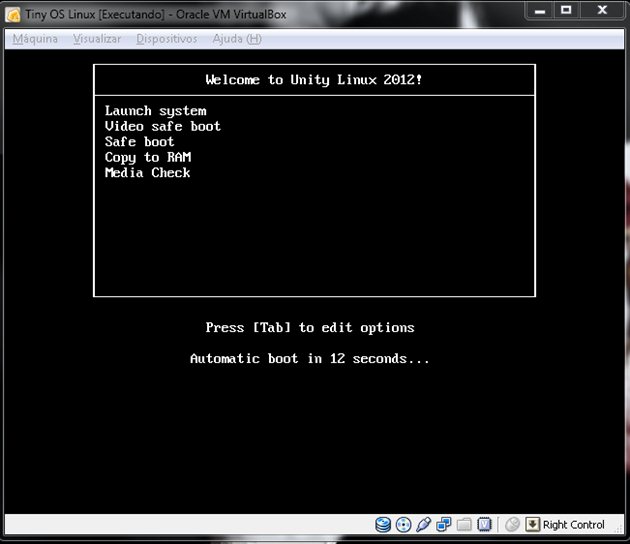The image size is (630, 544).
Task: Open the USB devices status icon
Action: tap(423, 524)
